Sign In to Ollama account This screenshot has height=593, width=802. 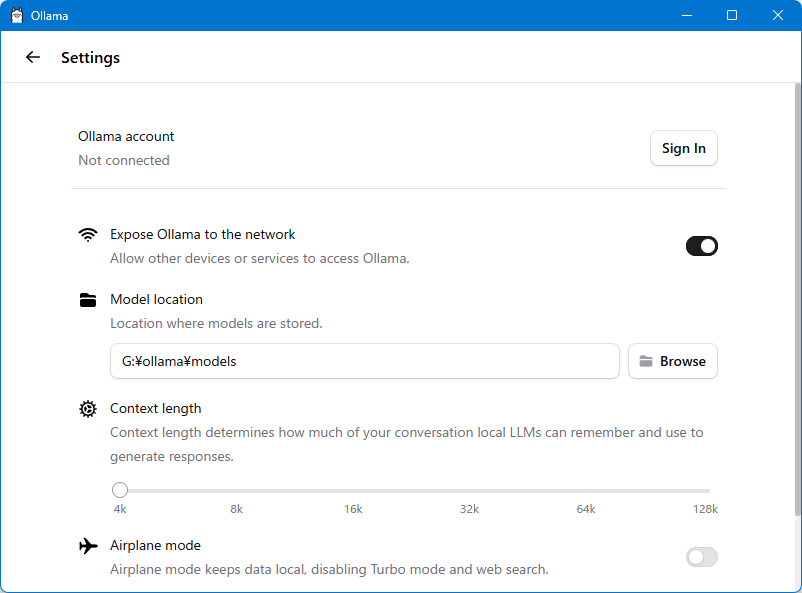coord(684,148)
